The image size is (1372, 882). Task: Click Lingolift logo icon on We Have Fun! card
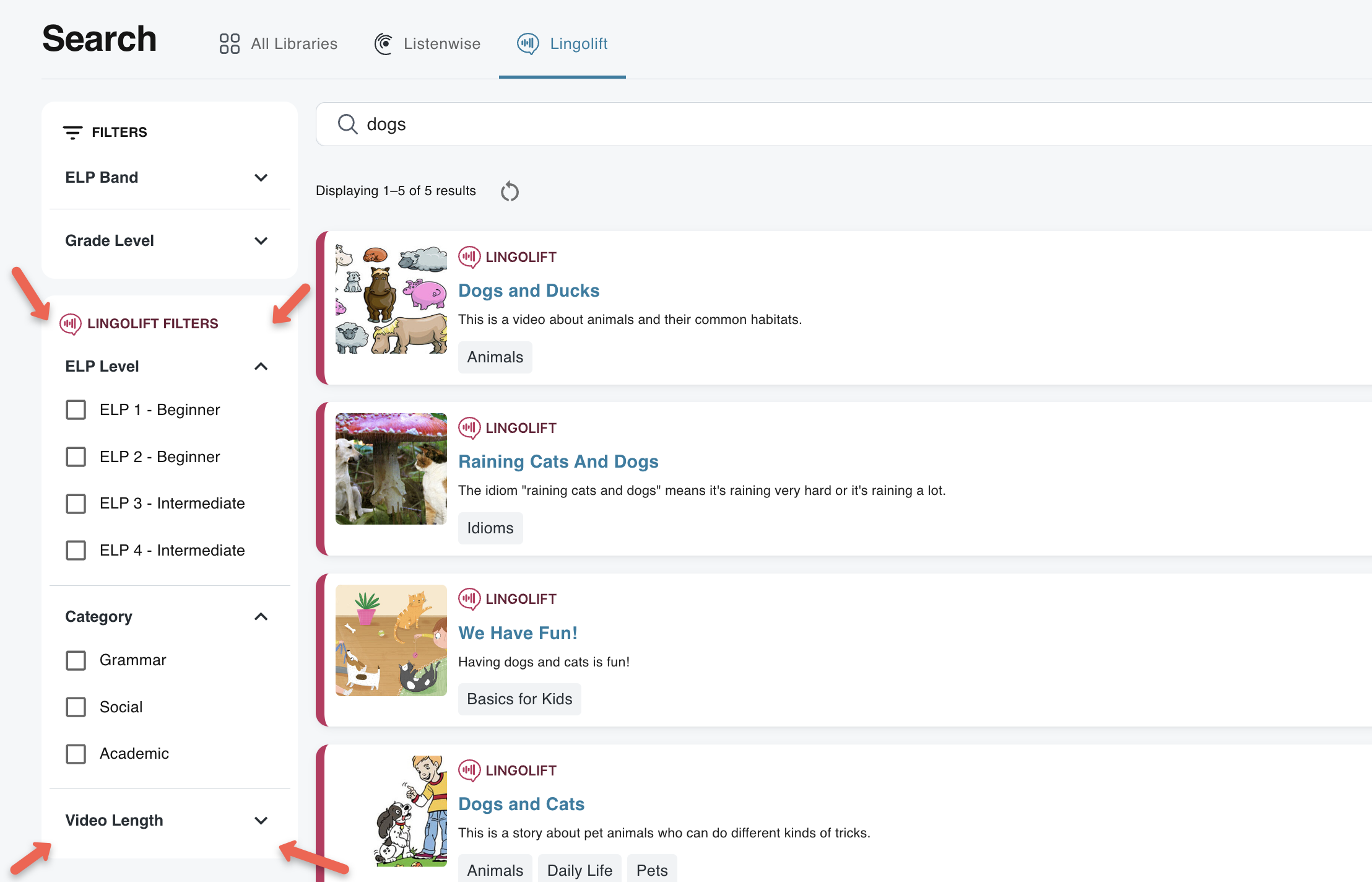tap(469, 599)
